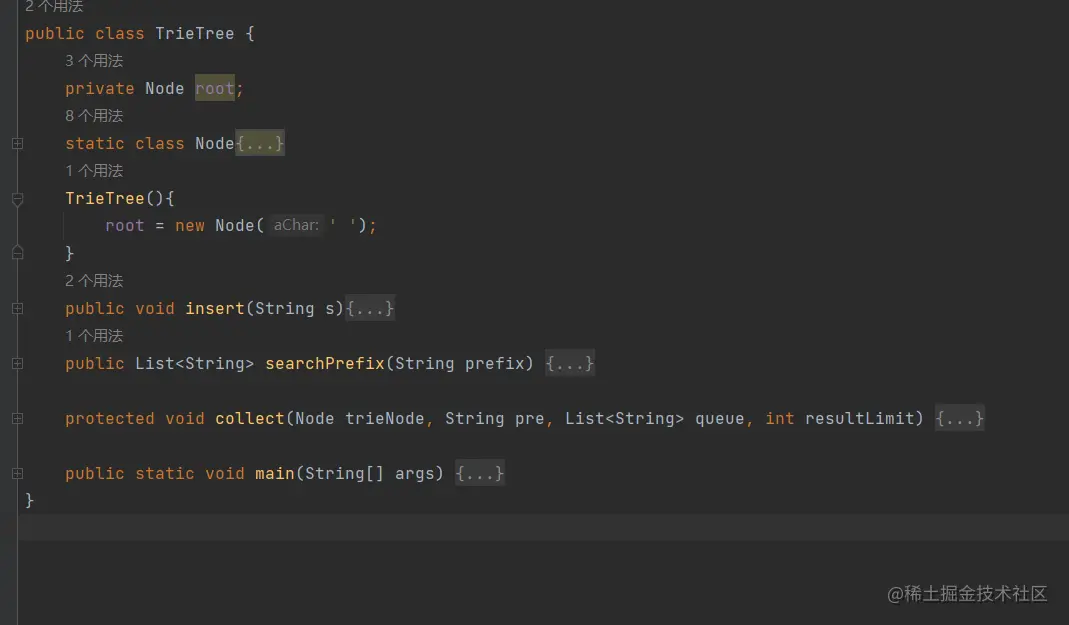
Task: Click List<String> return type of searchPrefix
Action: click(194, 363)
